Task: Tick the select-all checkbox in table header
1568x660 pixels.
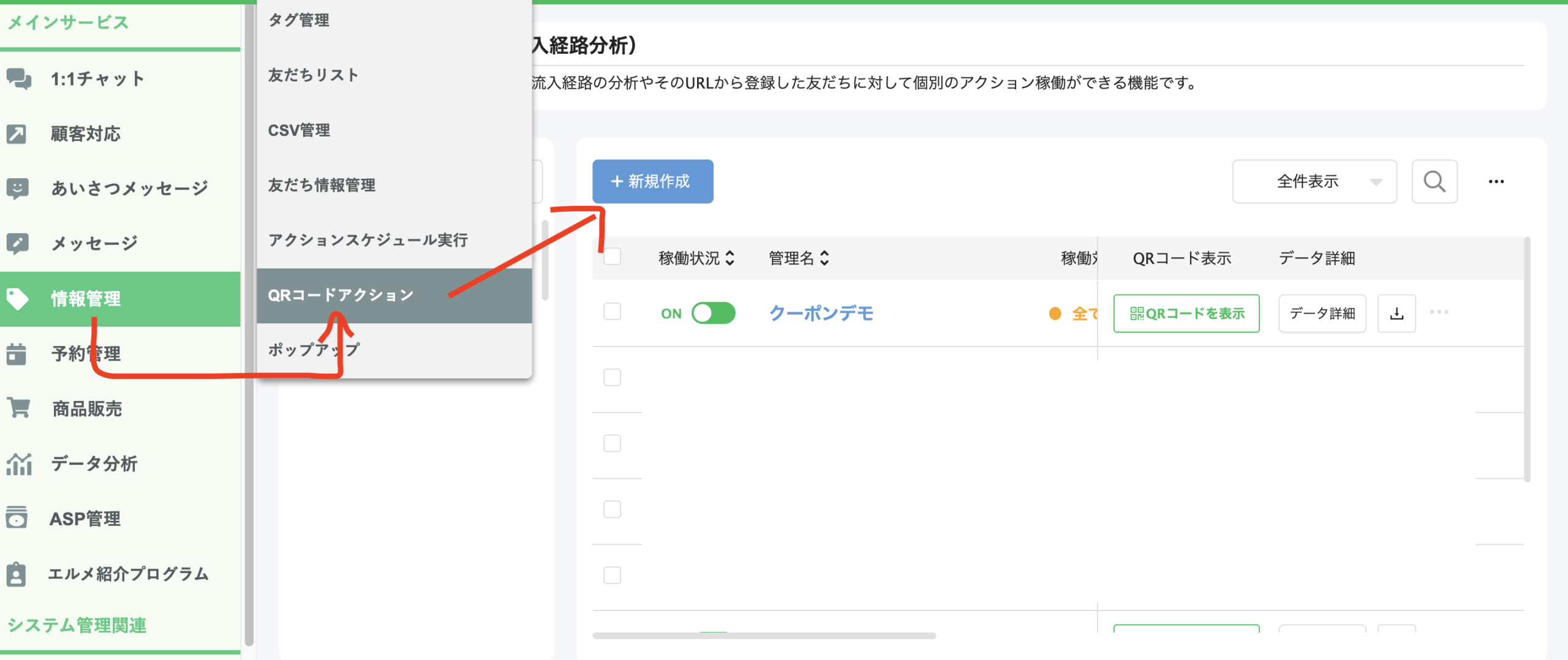Action: (x=612, y=257)
